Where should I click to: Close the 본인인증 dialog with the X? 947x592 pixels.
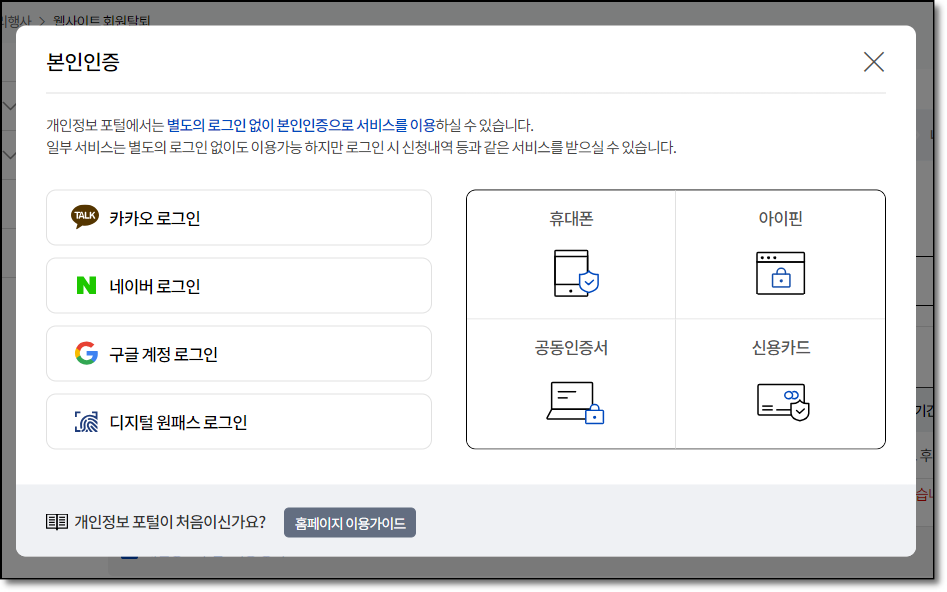point(873,61)
